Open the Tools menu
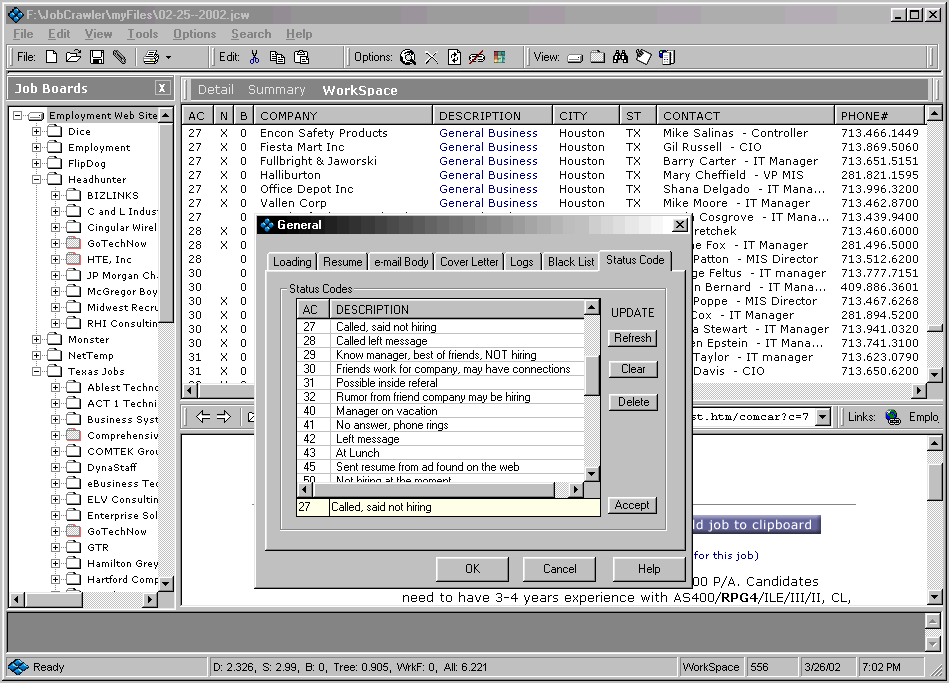The image size is (949, 683). (x=142, y=34)
